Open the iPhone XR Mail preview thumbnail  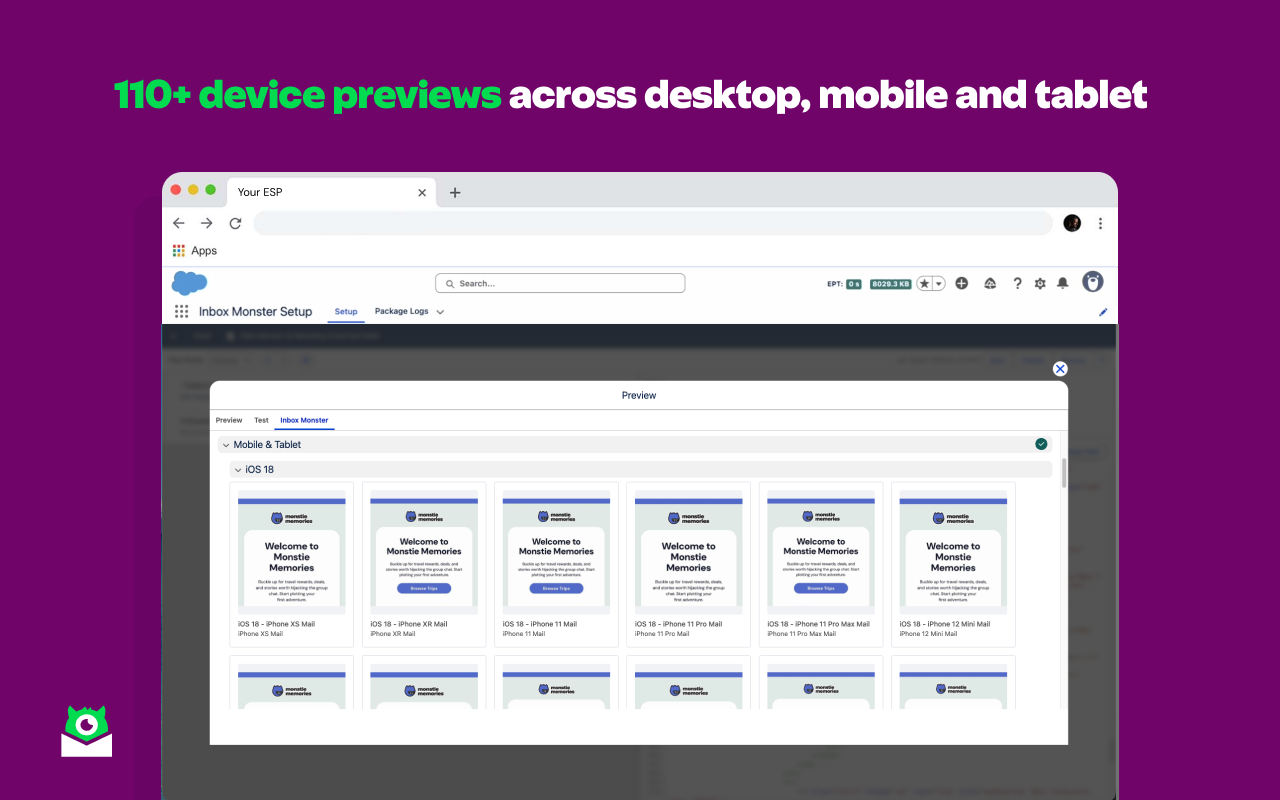click(x=424, y=554)
